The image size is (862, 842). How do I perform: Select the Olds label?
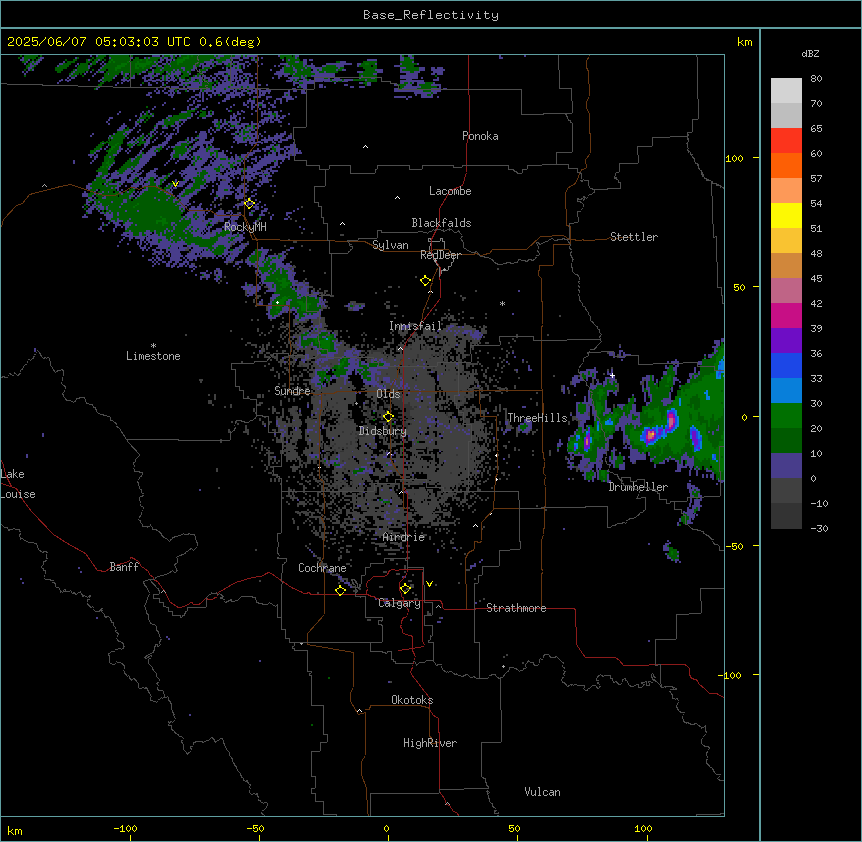pyautogui.click(x=388, y=394)
